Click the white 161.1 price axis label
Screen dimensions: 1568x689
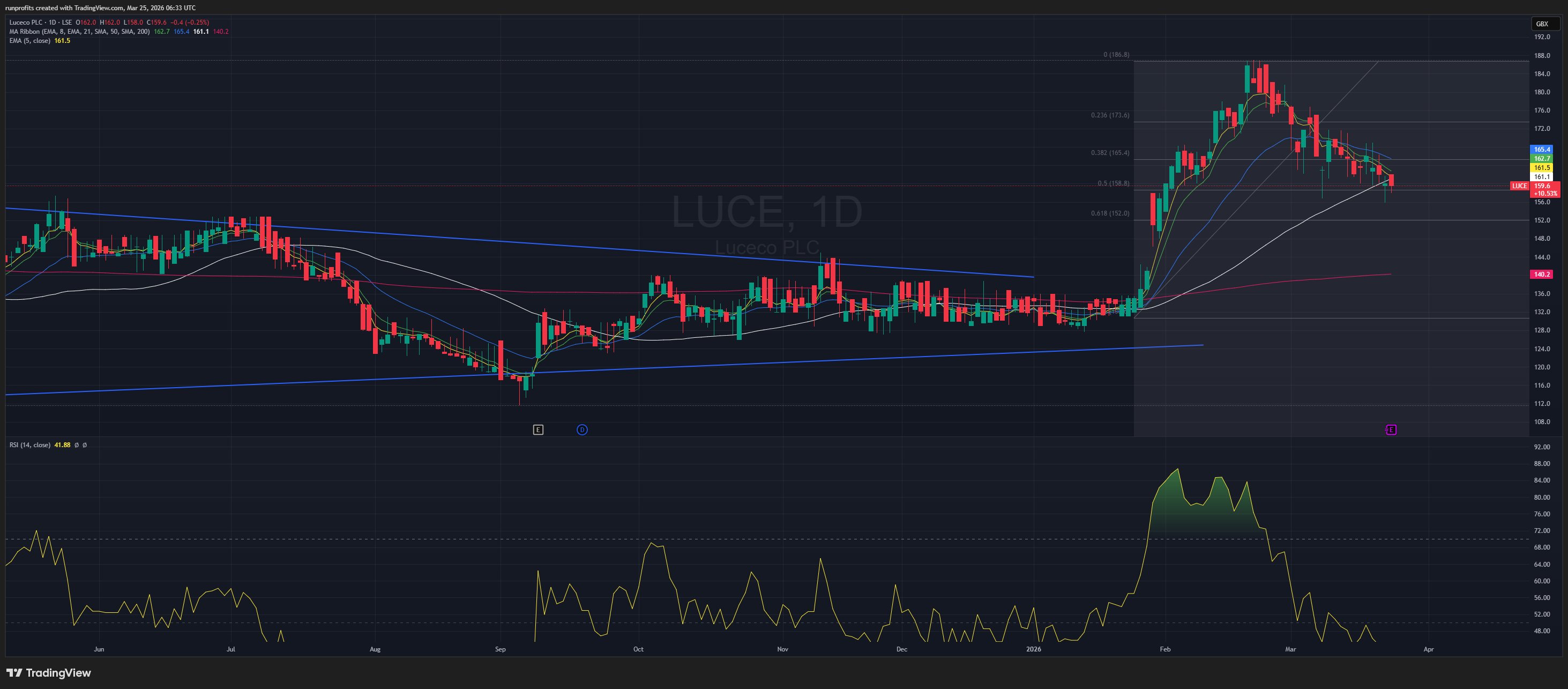[1541, 176]
